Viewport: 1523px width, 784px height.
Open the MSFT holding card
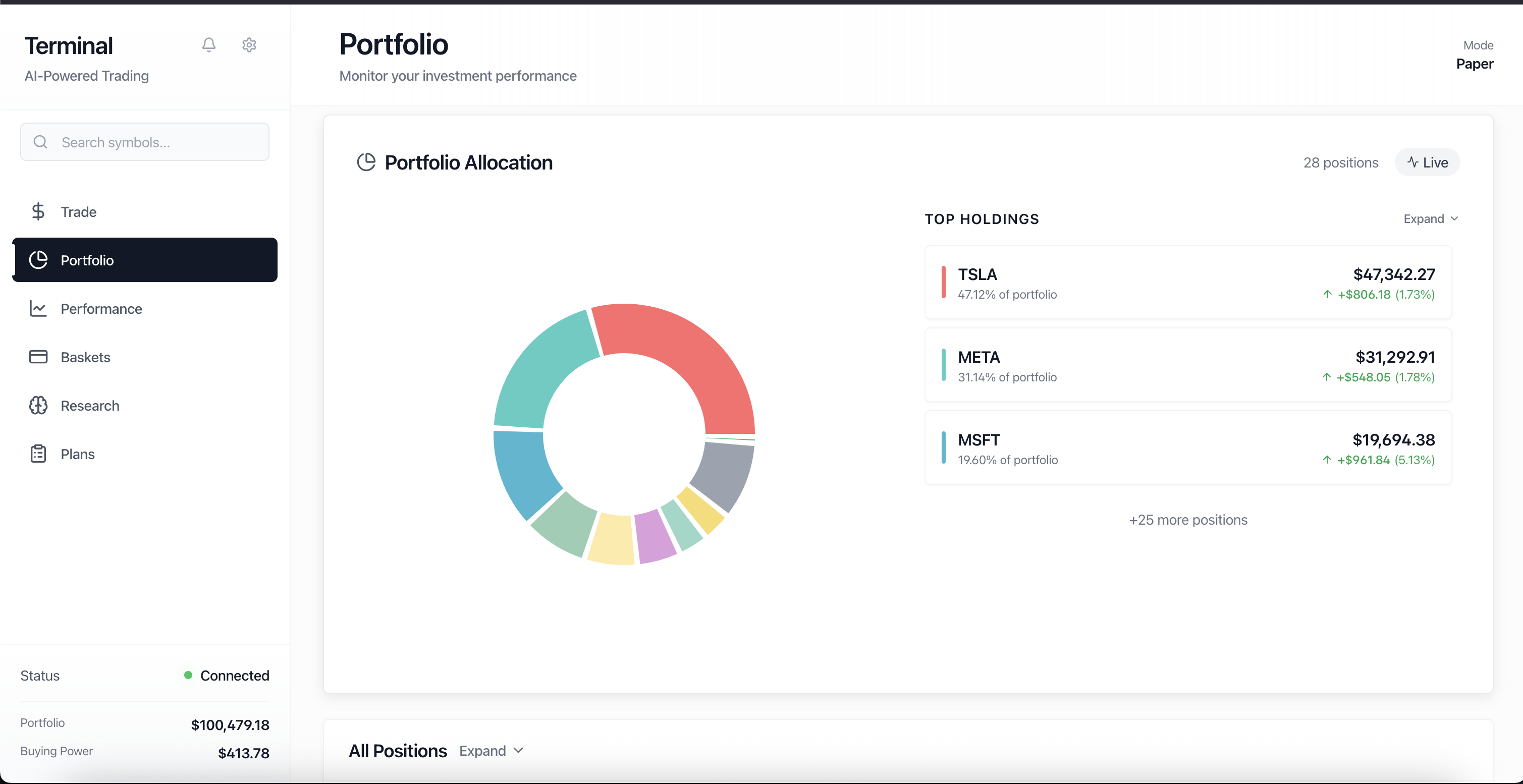coord(1188,448)
